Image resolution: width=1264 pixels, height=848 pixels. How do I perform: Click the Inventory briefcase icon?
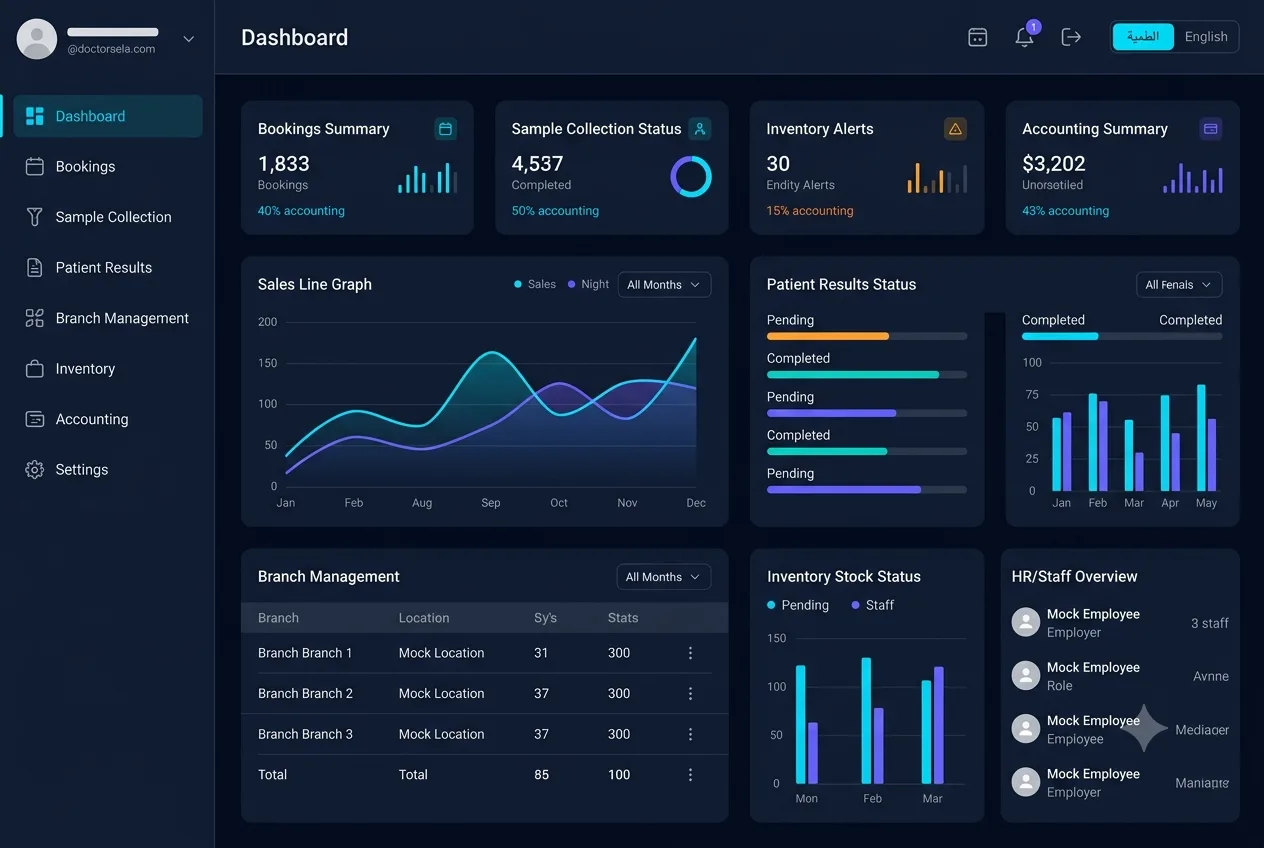click(35, 368)
